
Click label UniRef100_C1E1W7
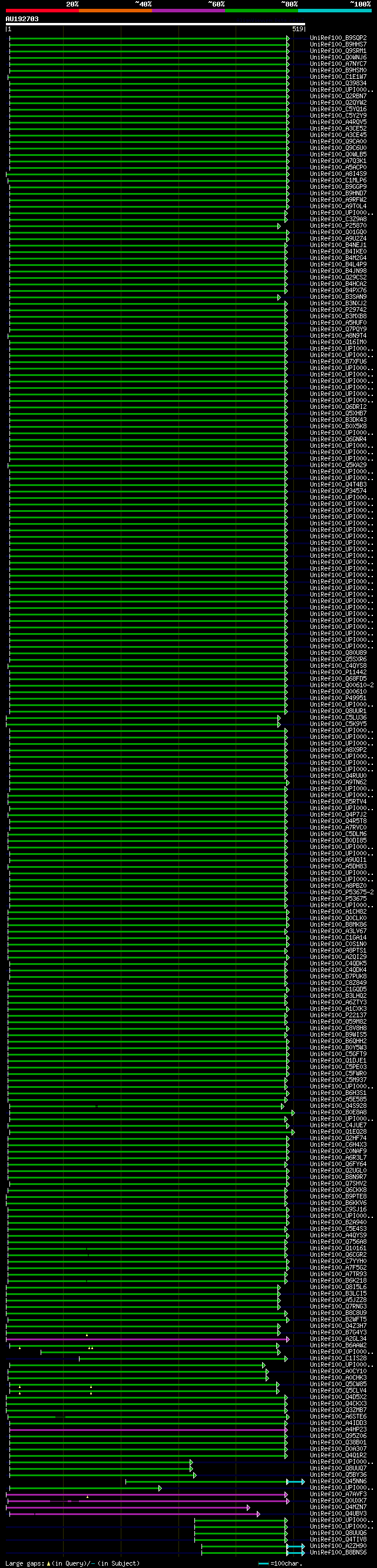pyautogui.click(x=338, y=77)
